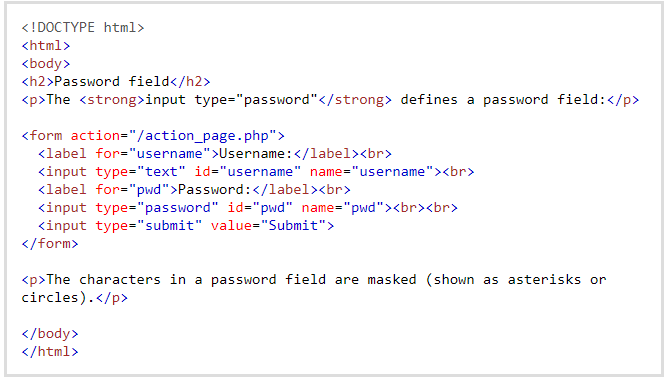Click the 'Username:' label text
Viewport: 667px width, 381px height.
click(x=256, y=154)
